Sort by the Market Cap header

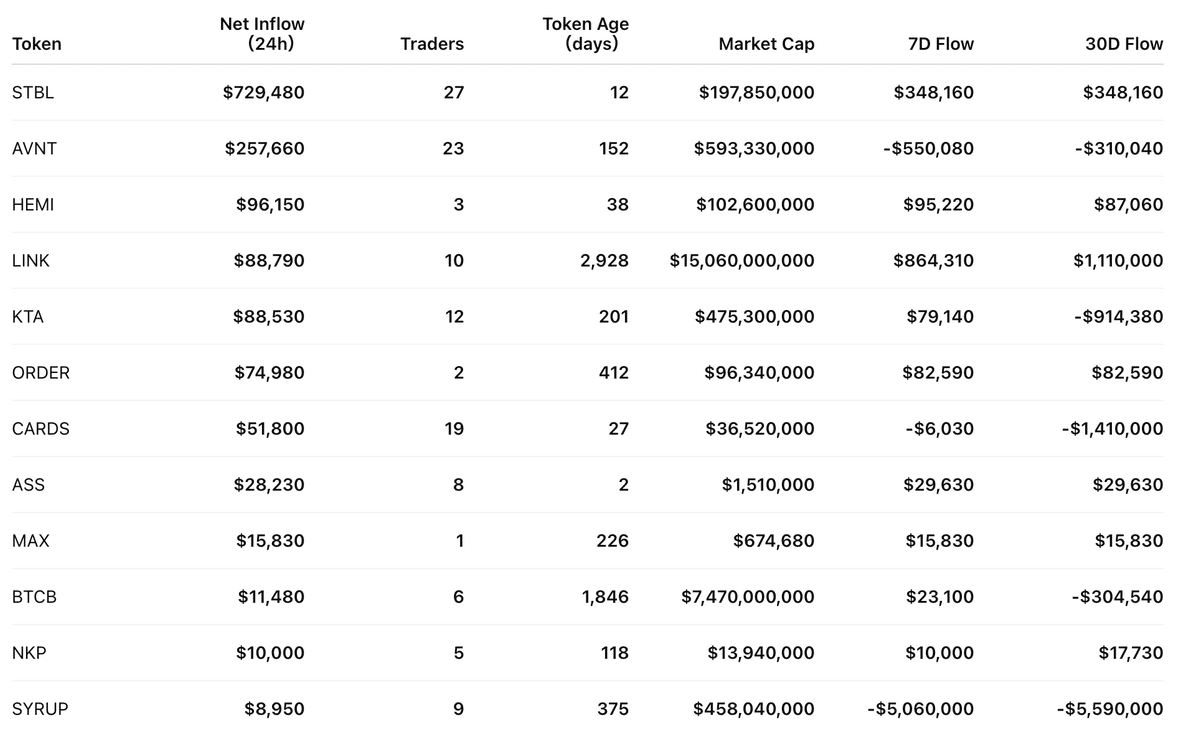pos(766,44)
